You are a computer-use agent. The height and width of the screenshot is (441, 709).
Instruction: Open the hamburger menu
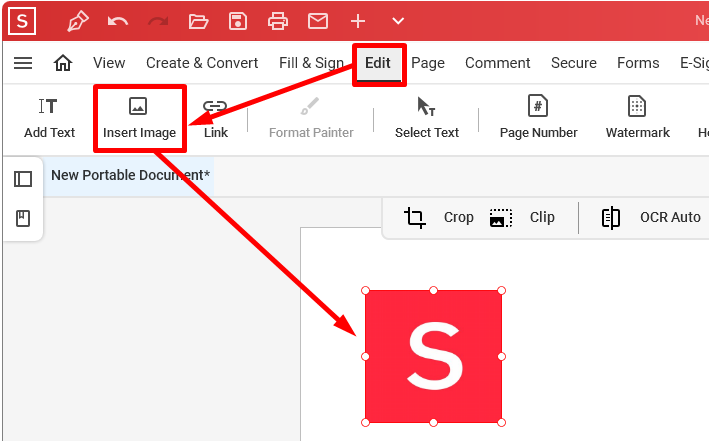coord(23,63)
